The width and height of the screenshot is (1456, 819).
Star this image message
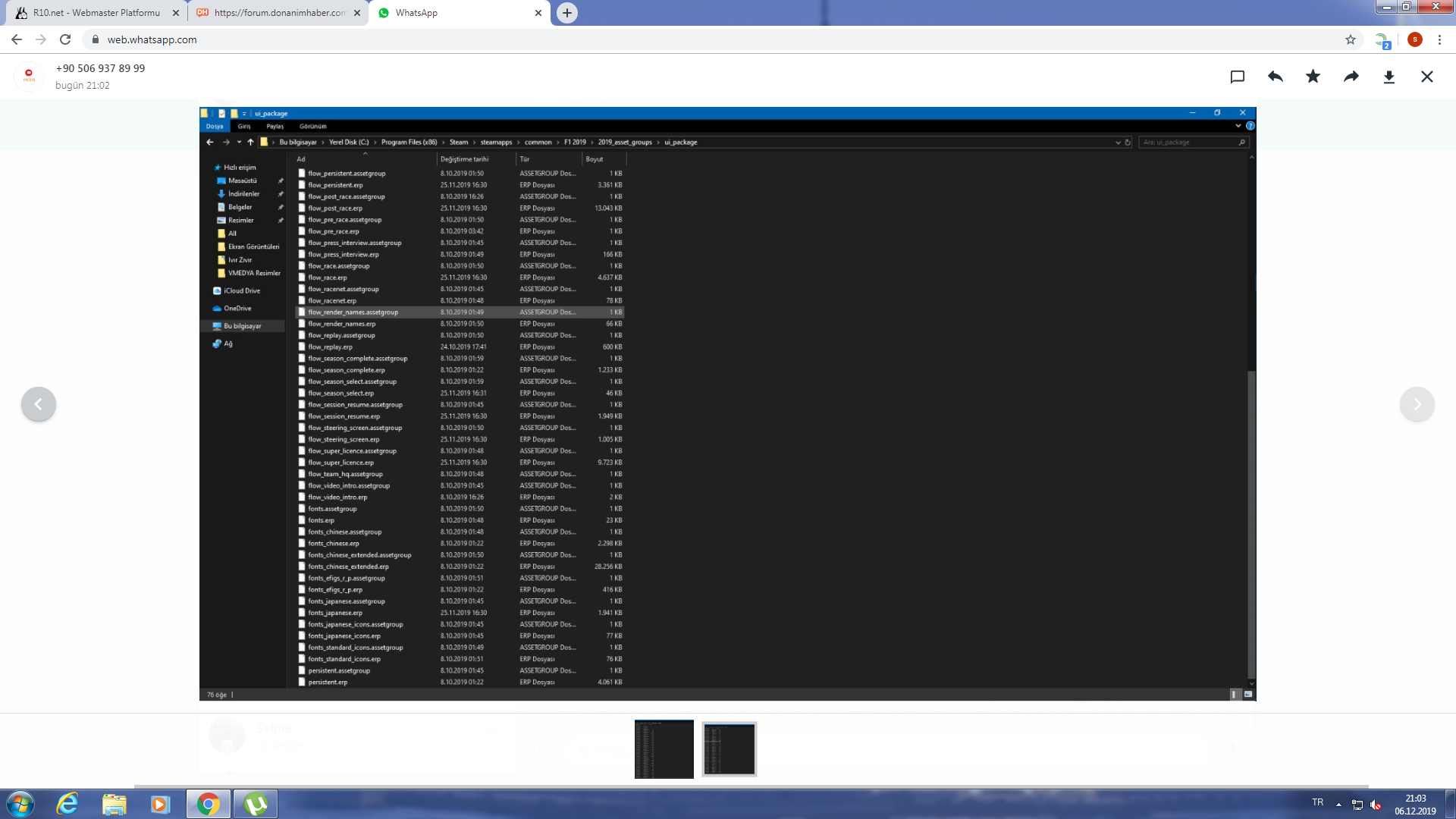[x=1313, y=77]
